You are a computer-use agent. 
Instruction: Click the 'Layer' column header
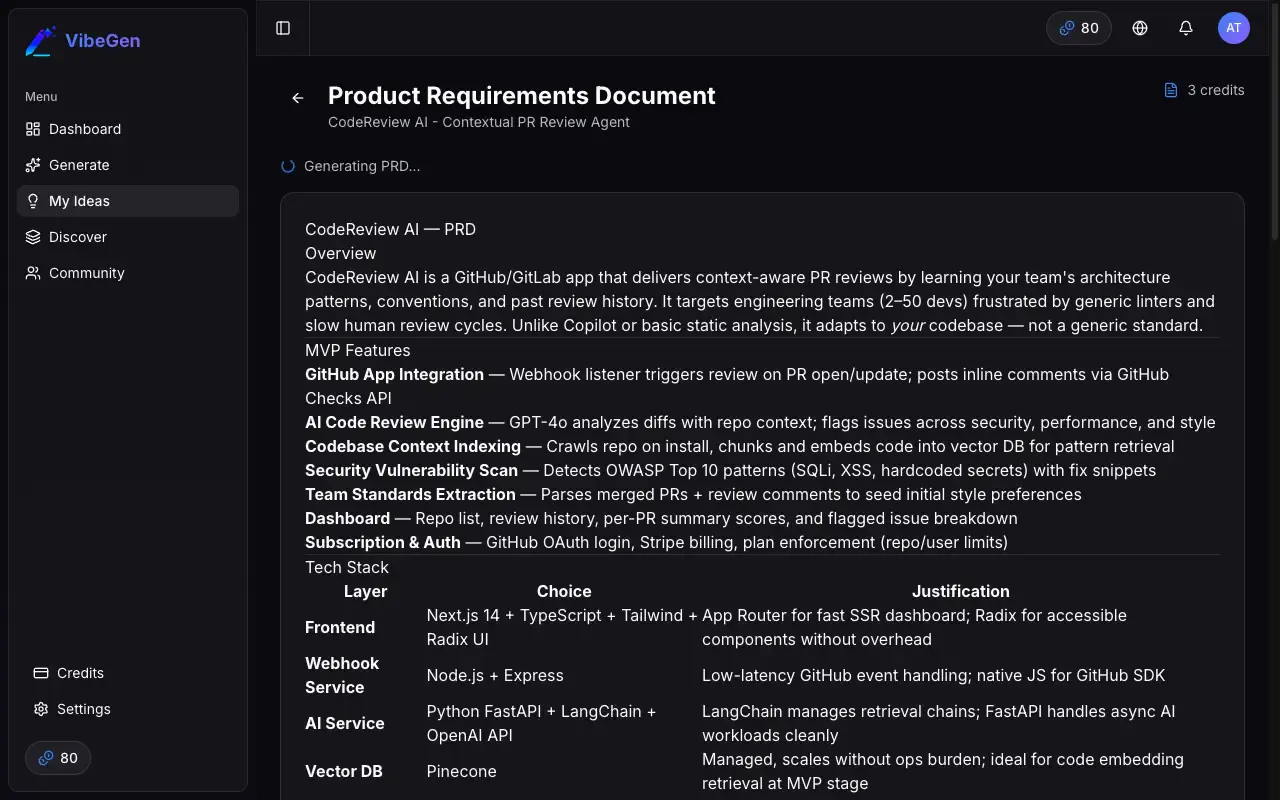click(366, 591)
